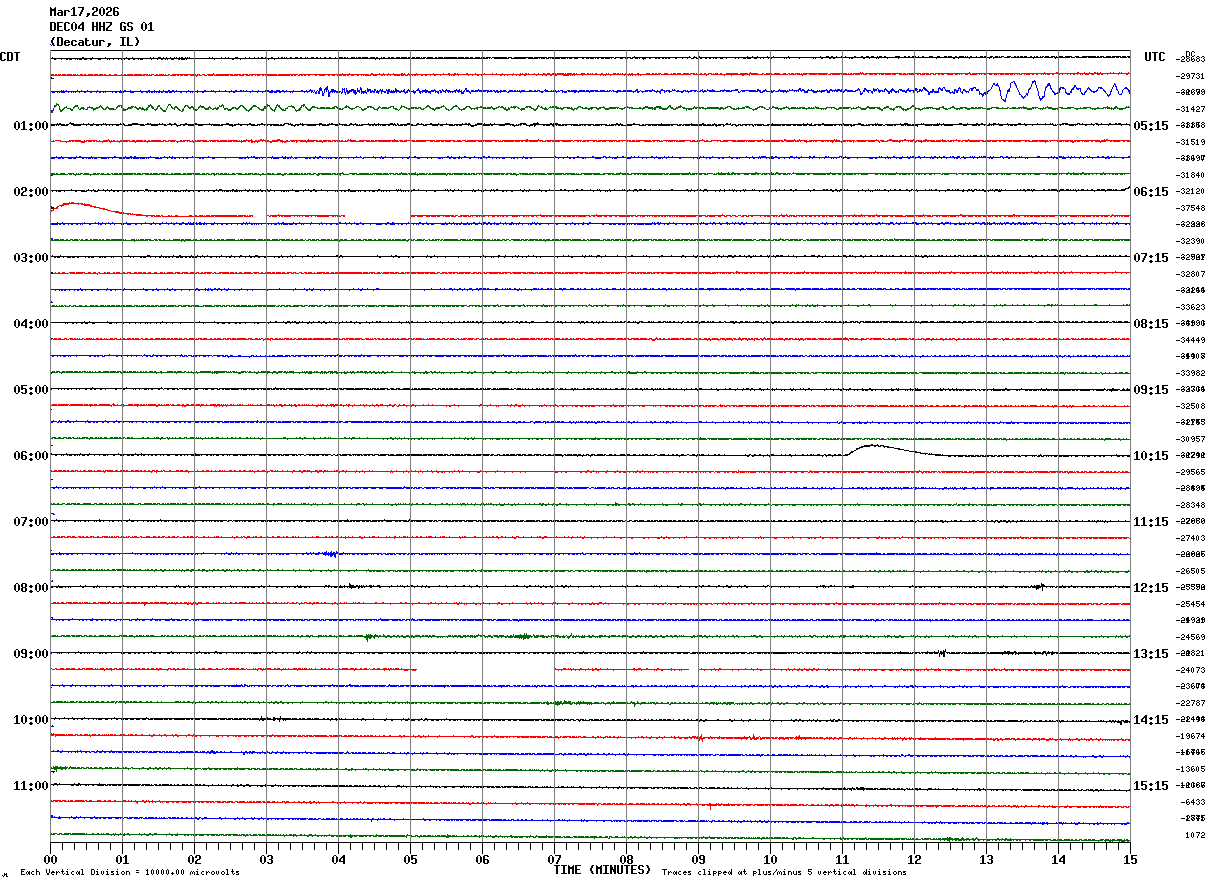The height and width of the screenshot is (886, 1210).
Task: Click the DC offset value -19674
Action: (x=1190, y=736)
